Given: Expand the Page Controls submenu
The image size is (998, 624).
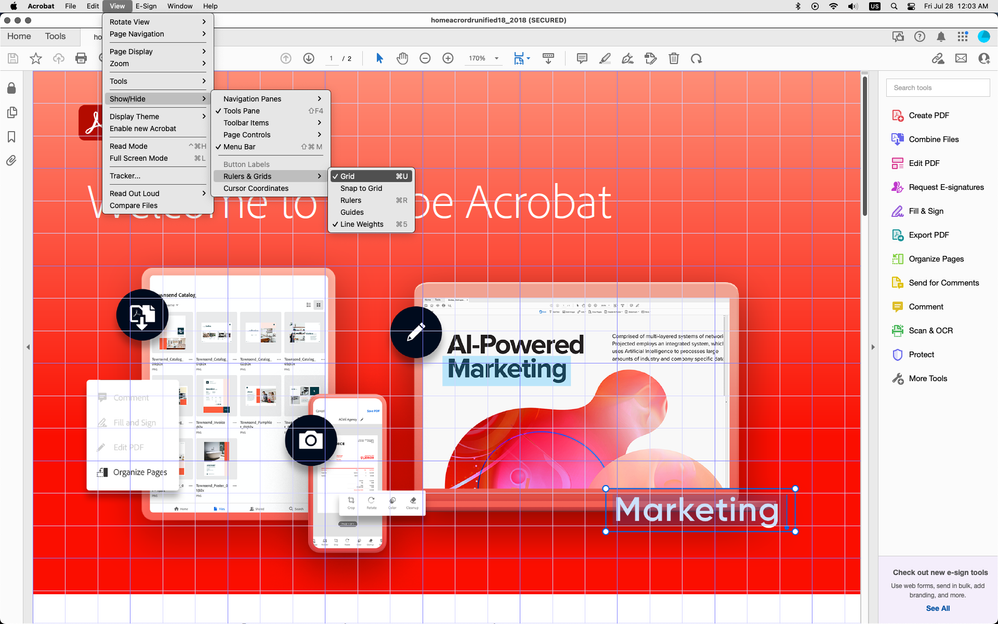Looking at the screenshot, I should pyautogui.click(x=271, y=135).
